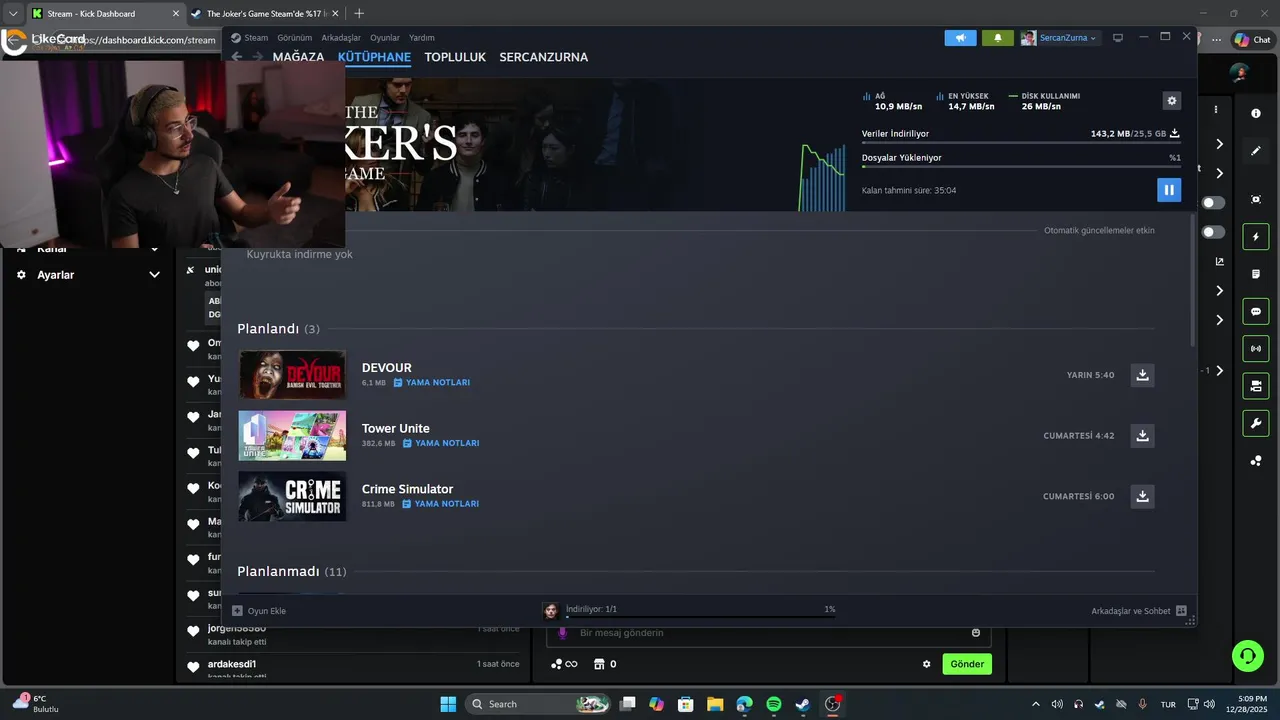Open the Crime Simulator game thumbnail

(292, 496)
